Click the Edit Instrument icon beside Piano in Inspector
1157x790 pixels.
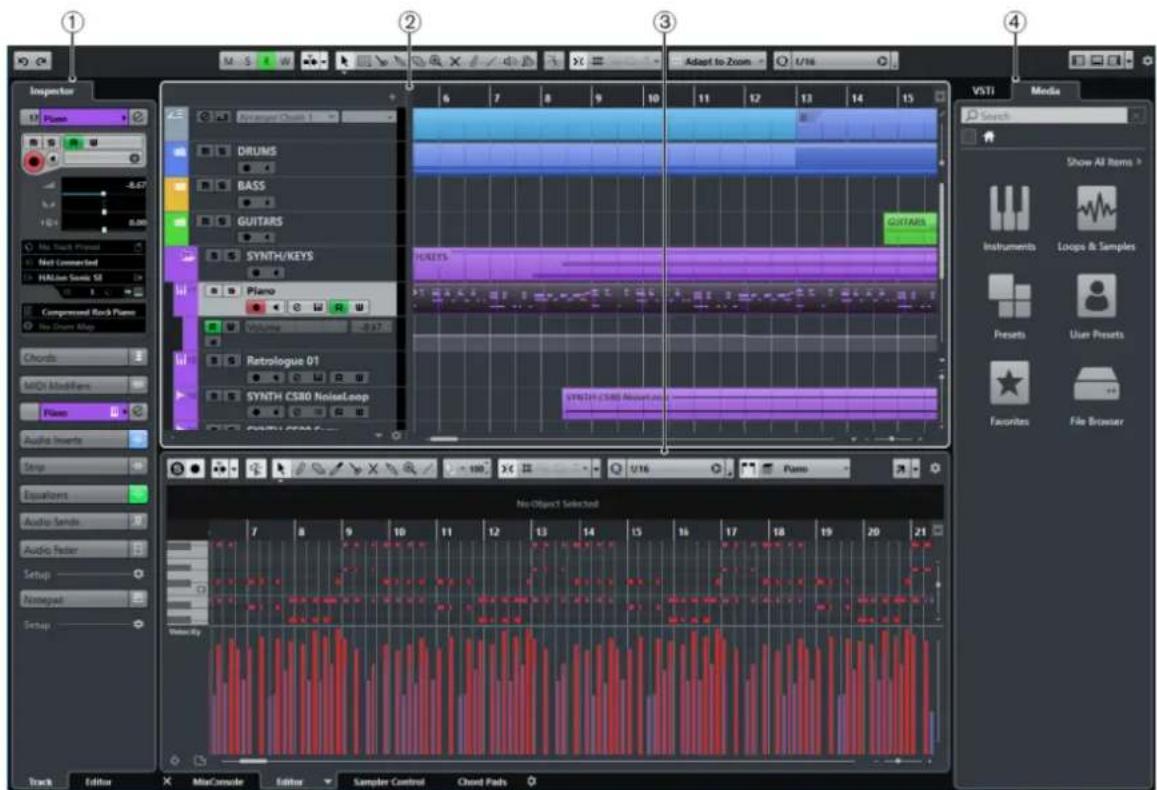tap(138, 117)
